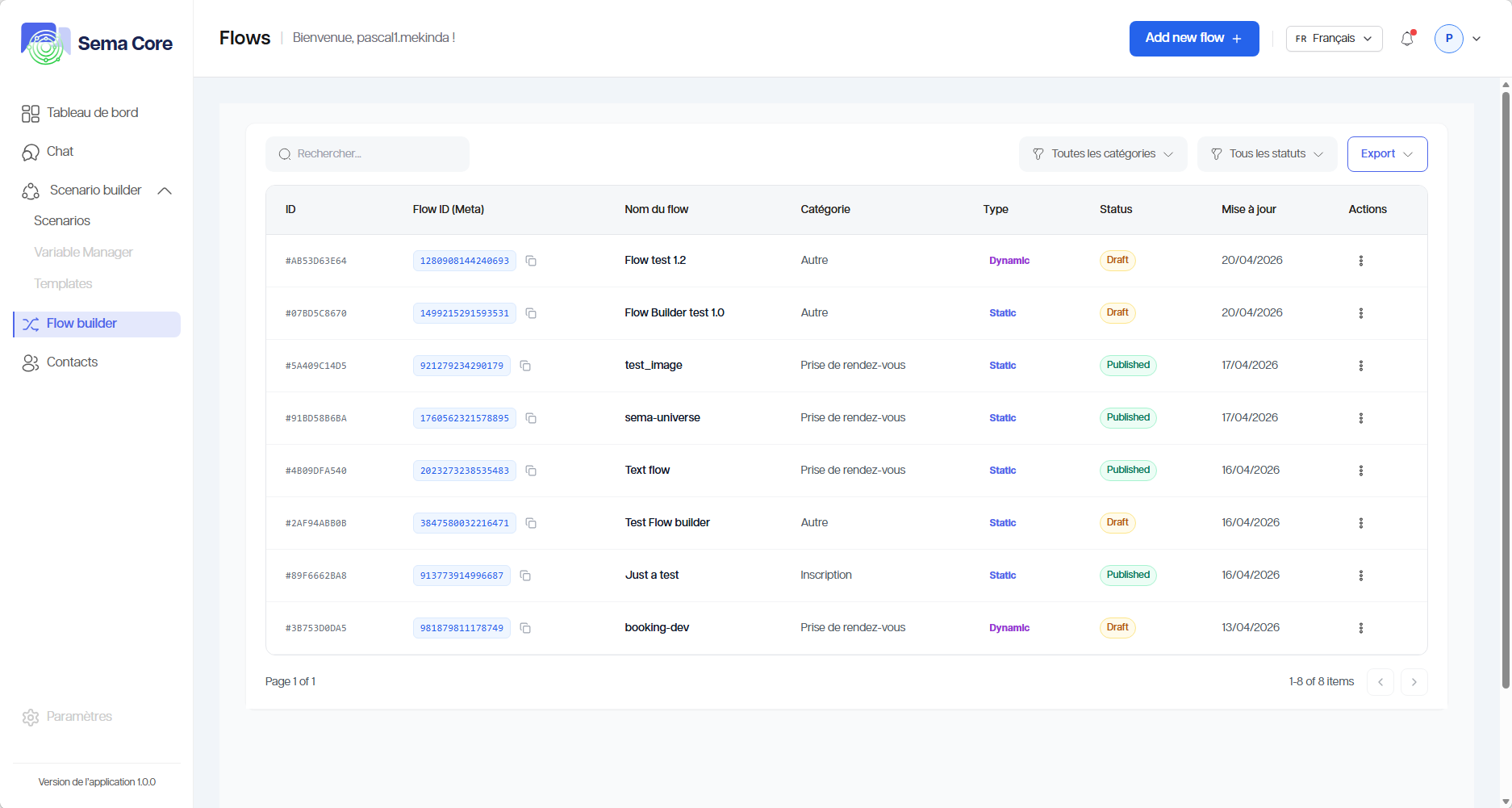Expand the Français language selector
The width and height of the screenshot is (1512, 808).
click(1334, 39)
